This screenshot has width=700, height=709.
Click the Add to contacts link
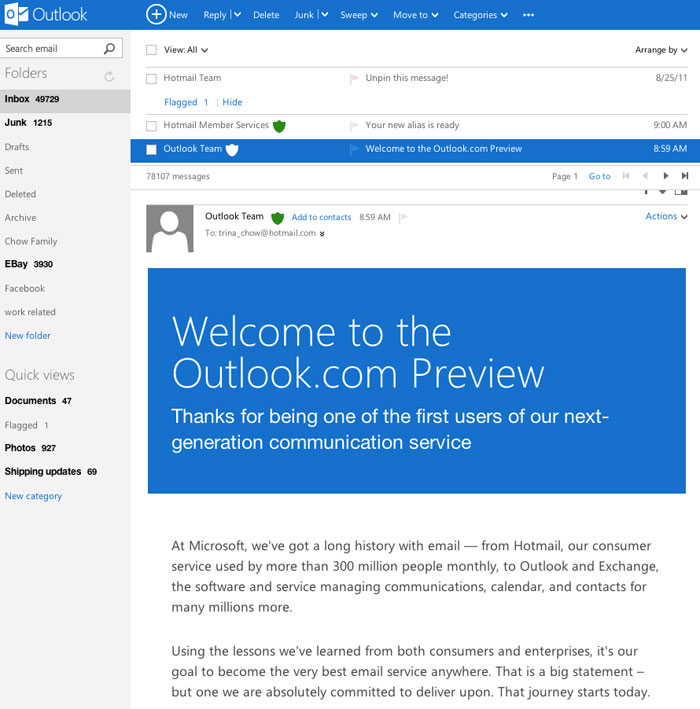pyautogui.click(x=321, y=217)
